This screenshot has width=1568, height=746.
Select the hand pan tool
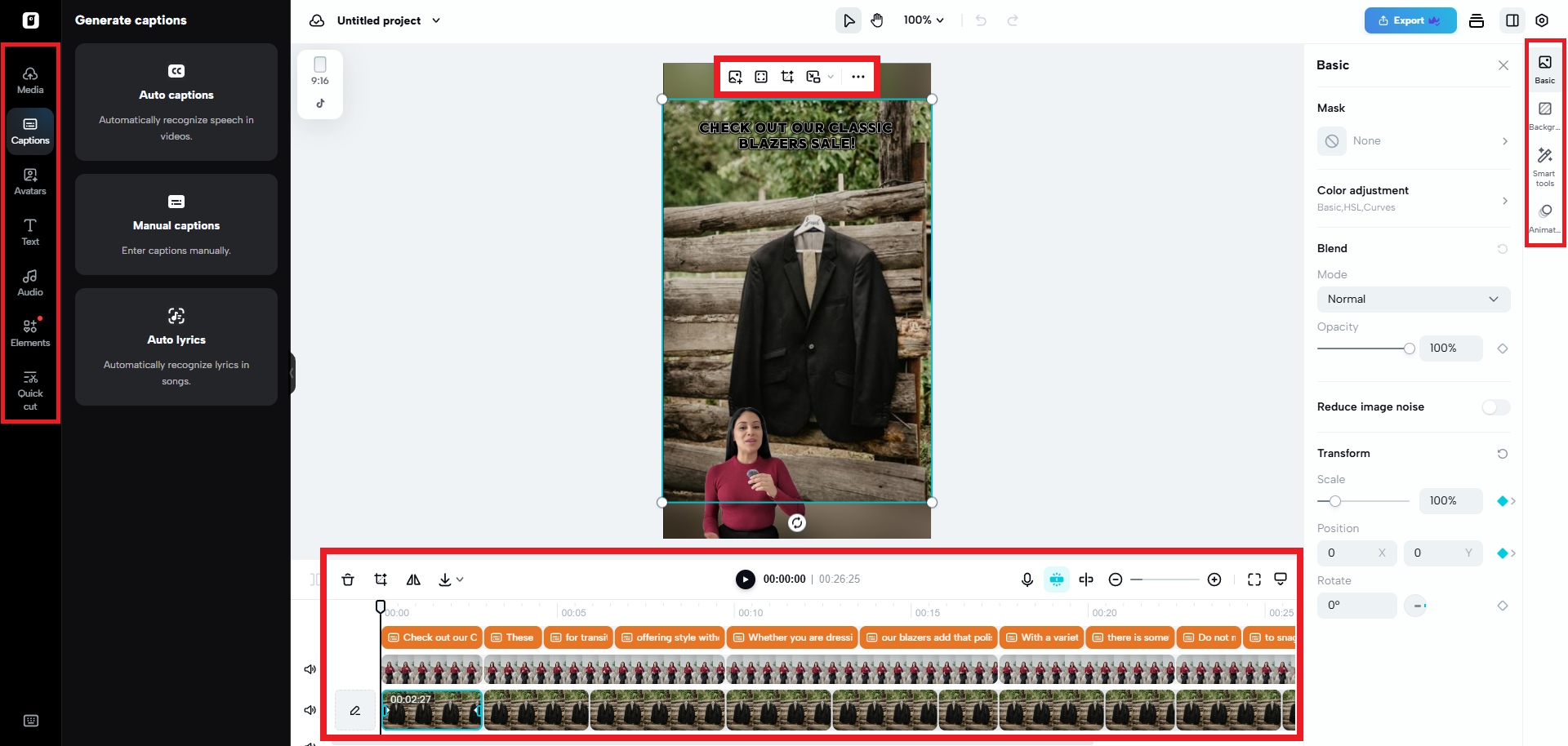click(x=877, y=20)
